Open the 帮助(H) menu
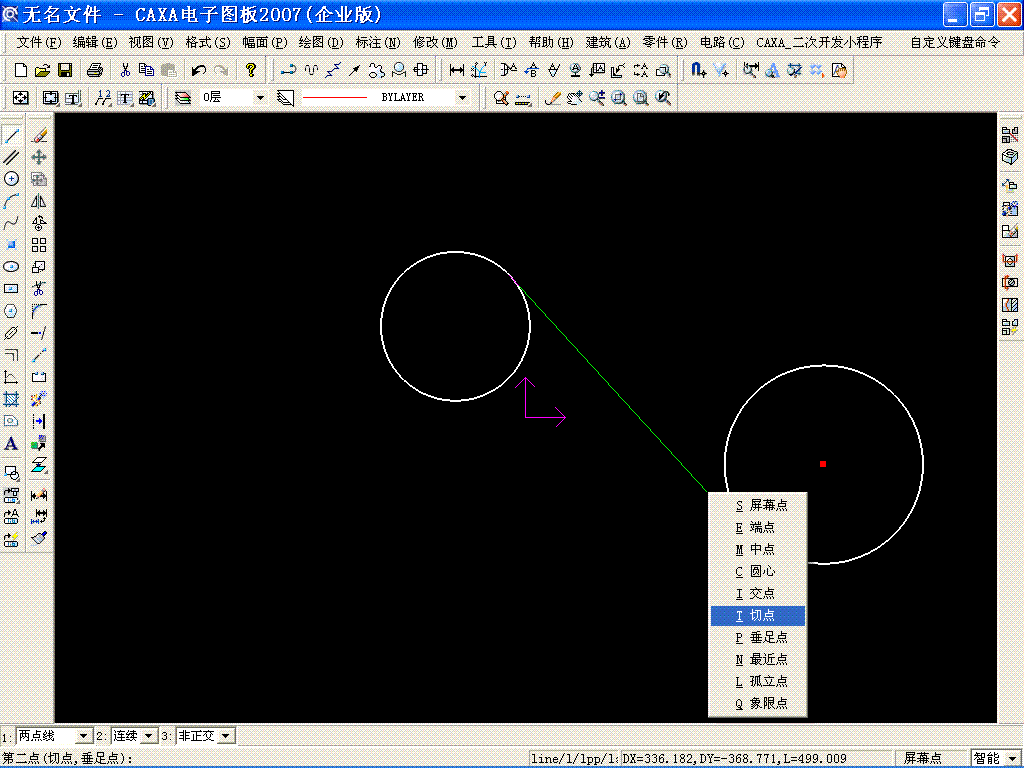Screen dimensions: 1024x768 click(x=551, y=42)
